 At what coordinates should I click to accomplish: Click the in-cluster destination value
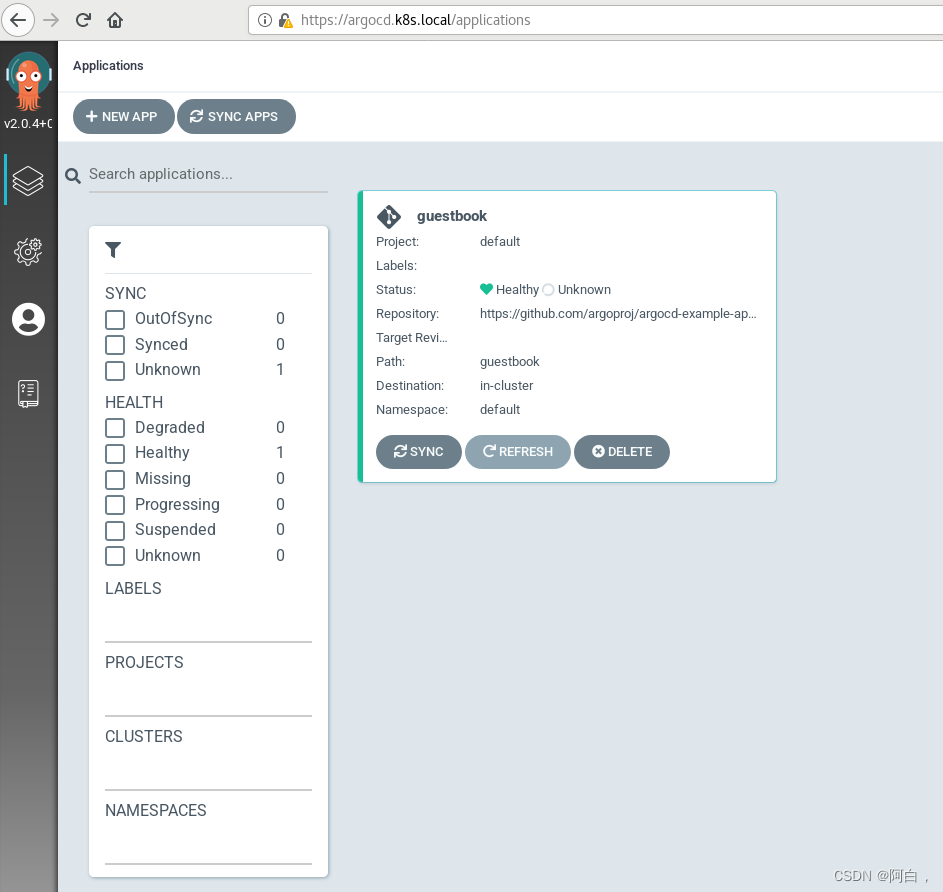tap(506, 386)
